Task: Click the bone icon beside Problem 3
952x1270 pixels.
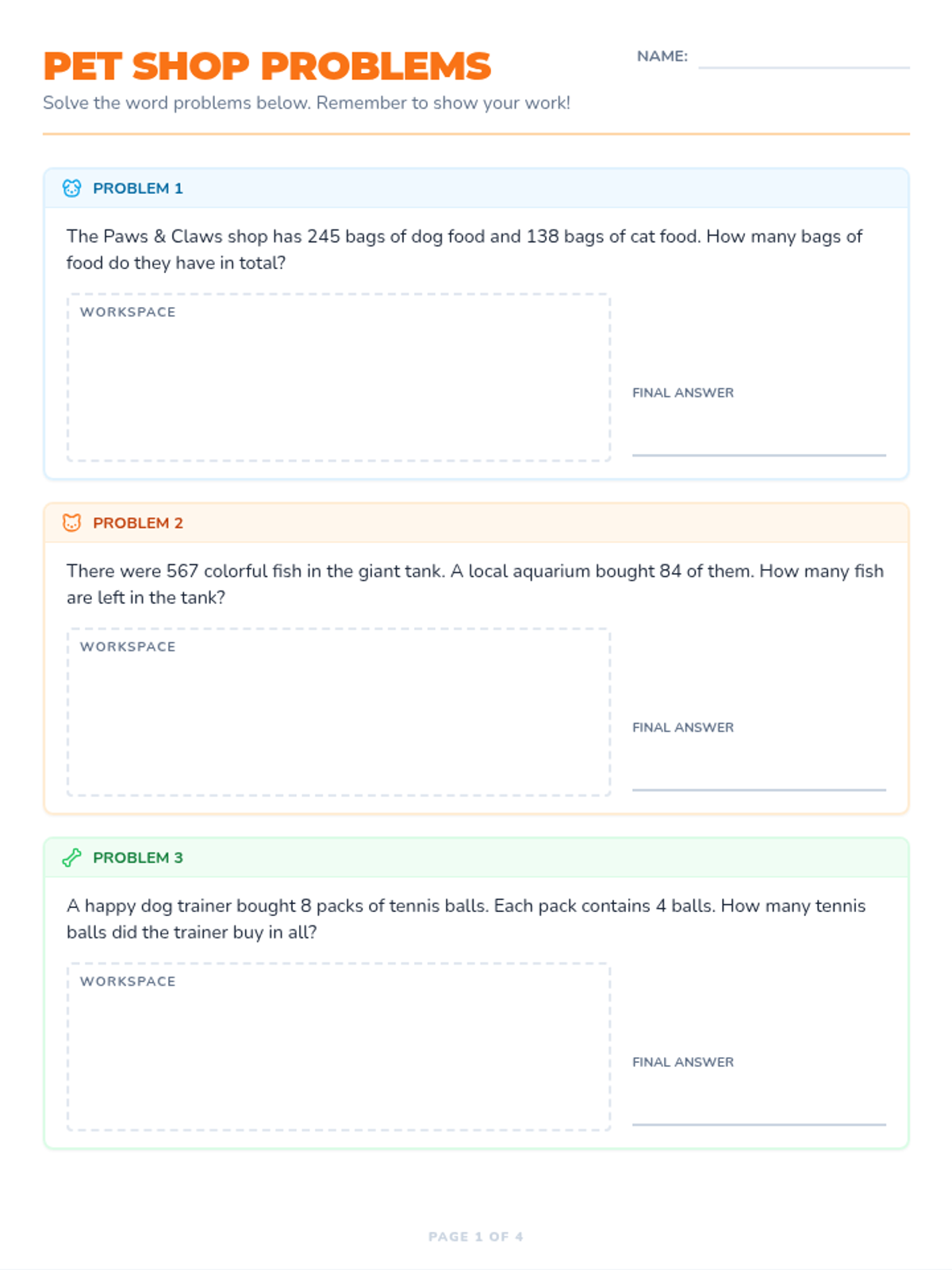Action: pyautogui.click(x=71, y=857)
